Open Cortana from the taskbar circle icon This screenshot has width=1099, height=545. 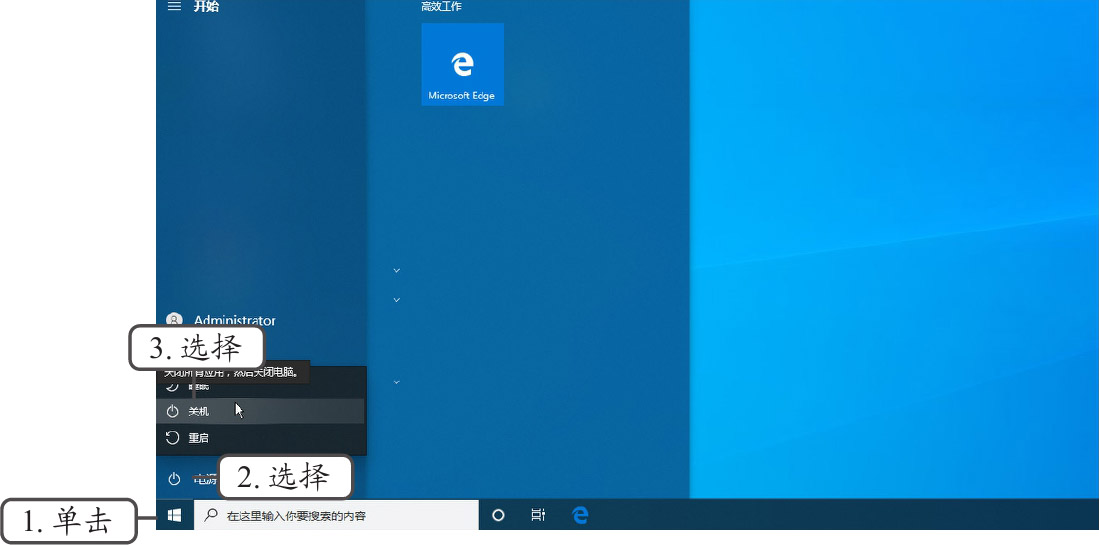coord(498,515)
